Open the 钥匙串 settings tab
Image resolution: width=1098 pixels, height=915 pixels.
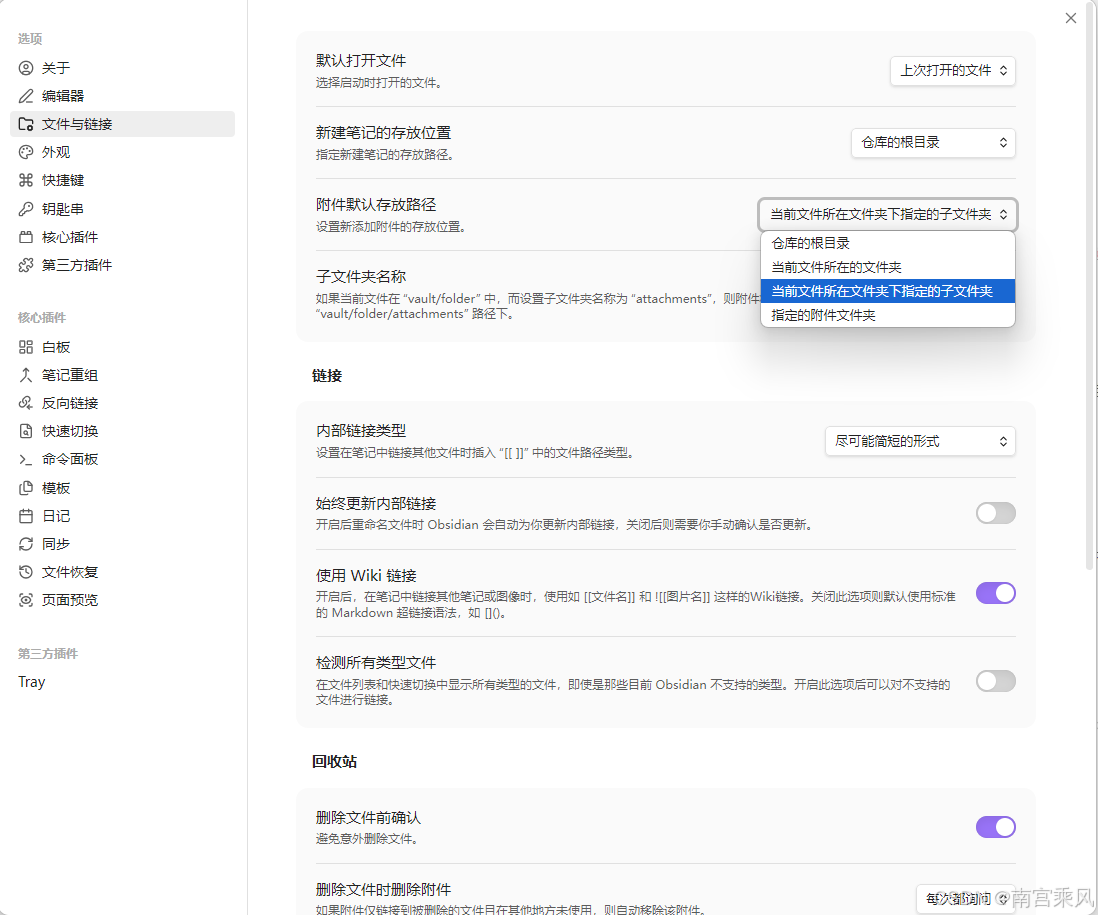(123, 209)
